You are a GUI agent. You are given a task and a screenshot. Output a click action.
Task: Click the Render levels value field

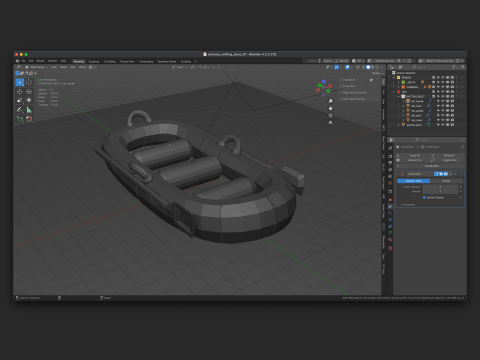pyautogui.click(x=440, y=191)
